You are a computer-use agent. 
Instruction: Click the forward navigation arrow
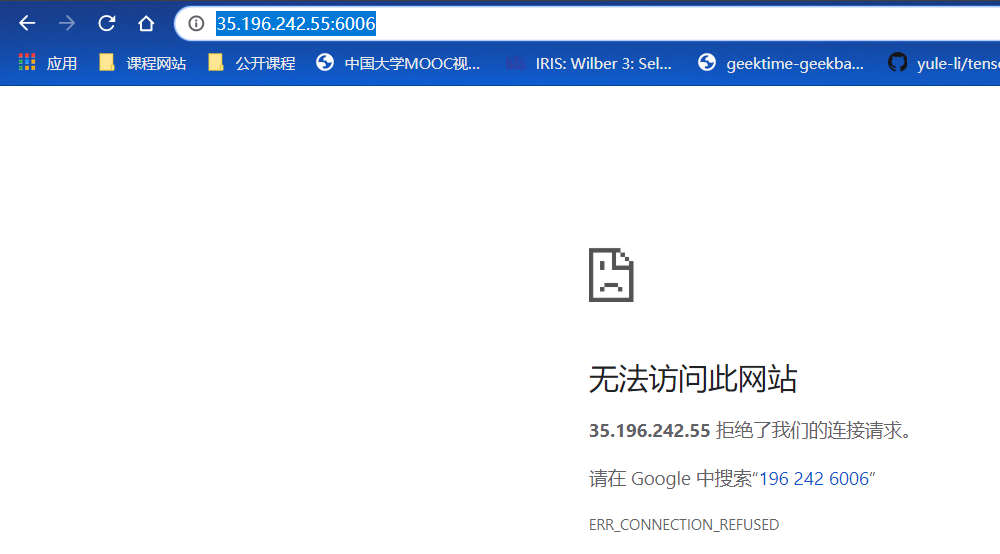coord(66,24)
